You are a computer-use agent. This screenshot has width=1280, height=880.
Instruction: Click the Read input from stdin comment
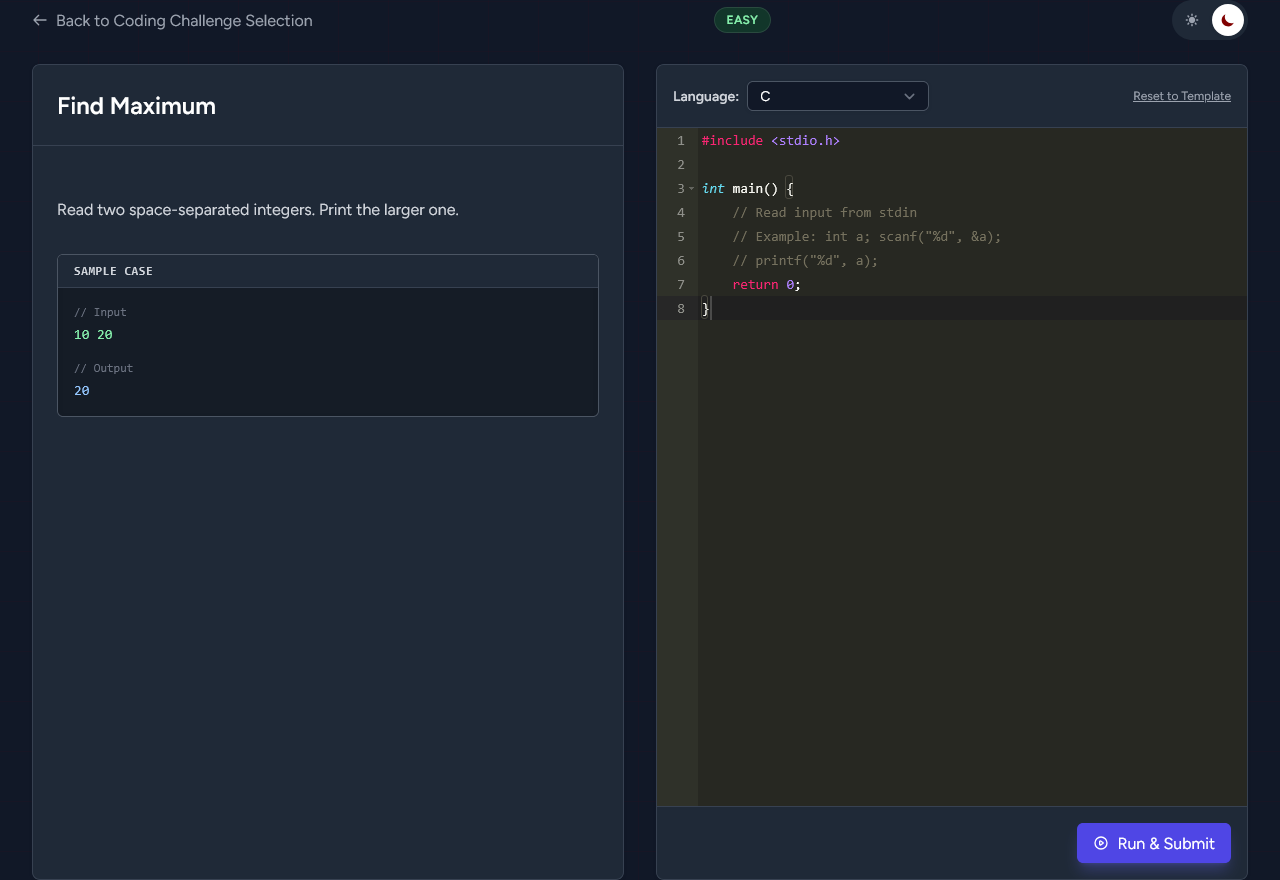[825, 213]
